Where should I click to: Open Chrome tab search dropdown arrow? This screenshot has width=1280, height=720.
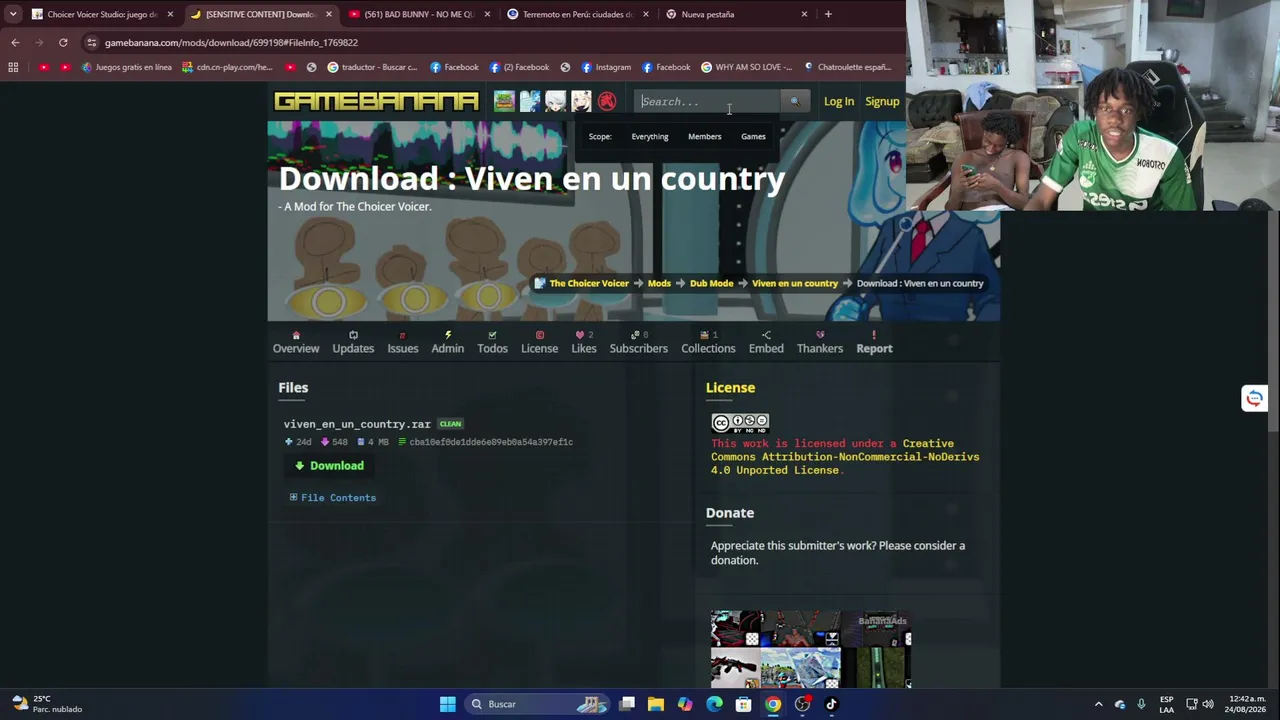pyautogui.click(x=13, y=14)
